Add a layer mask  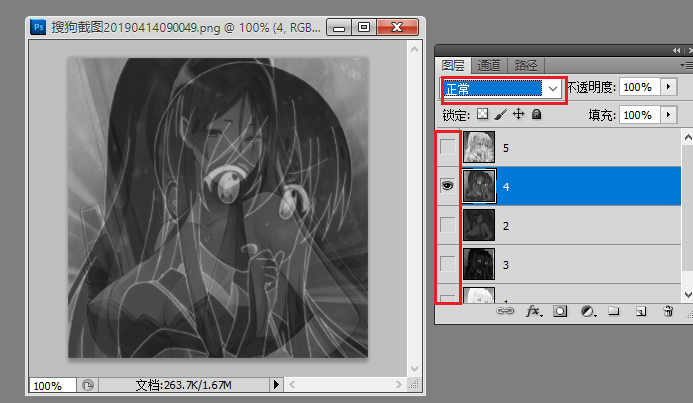560,312
